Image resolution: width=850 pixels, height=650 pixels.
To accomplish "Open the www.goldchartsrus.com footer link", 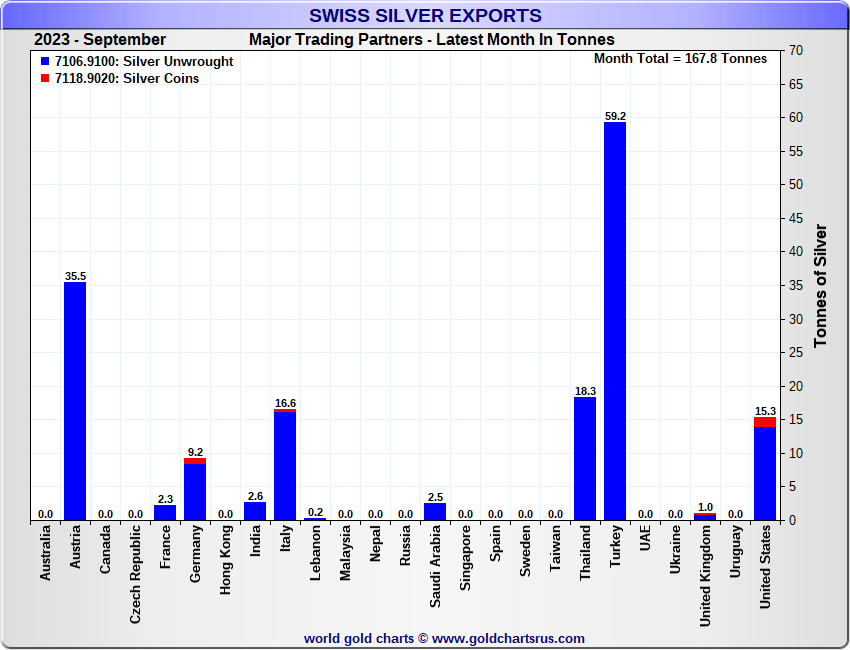I will click(x=508, y=638).
